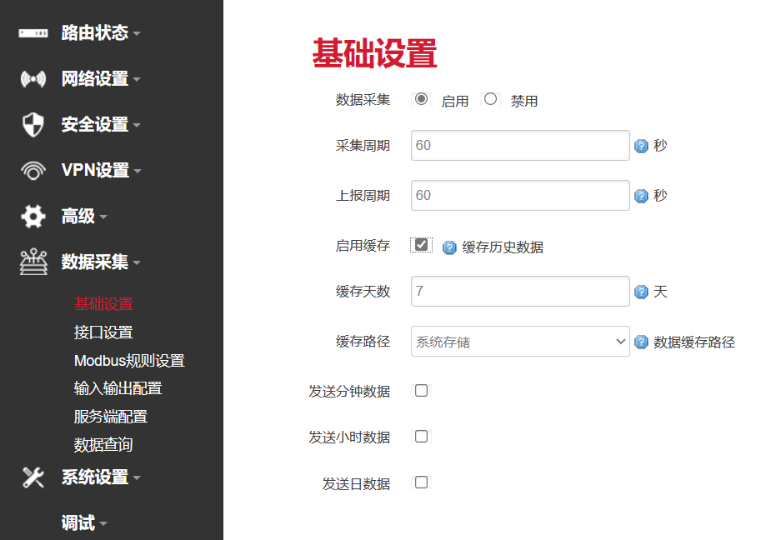Click the network settings antenna icon
This screenshot has width=778, height=540.
pyautogui.click(x=33, y=79)
